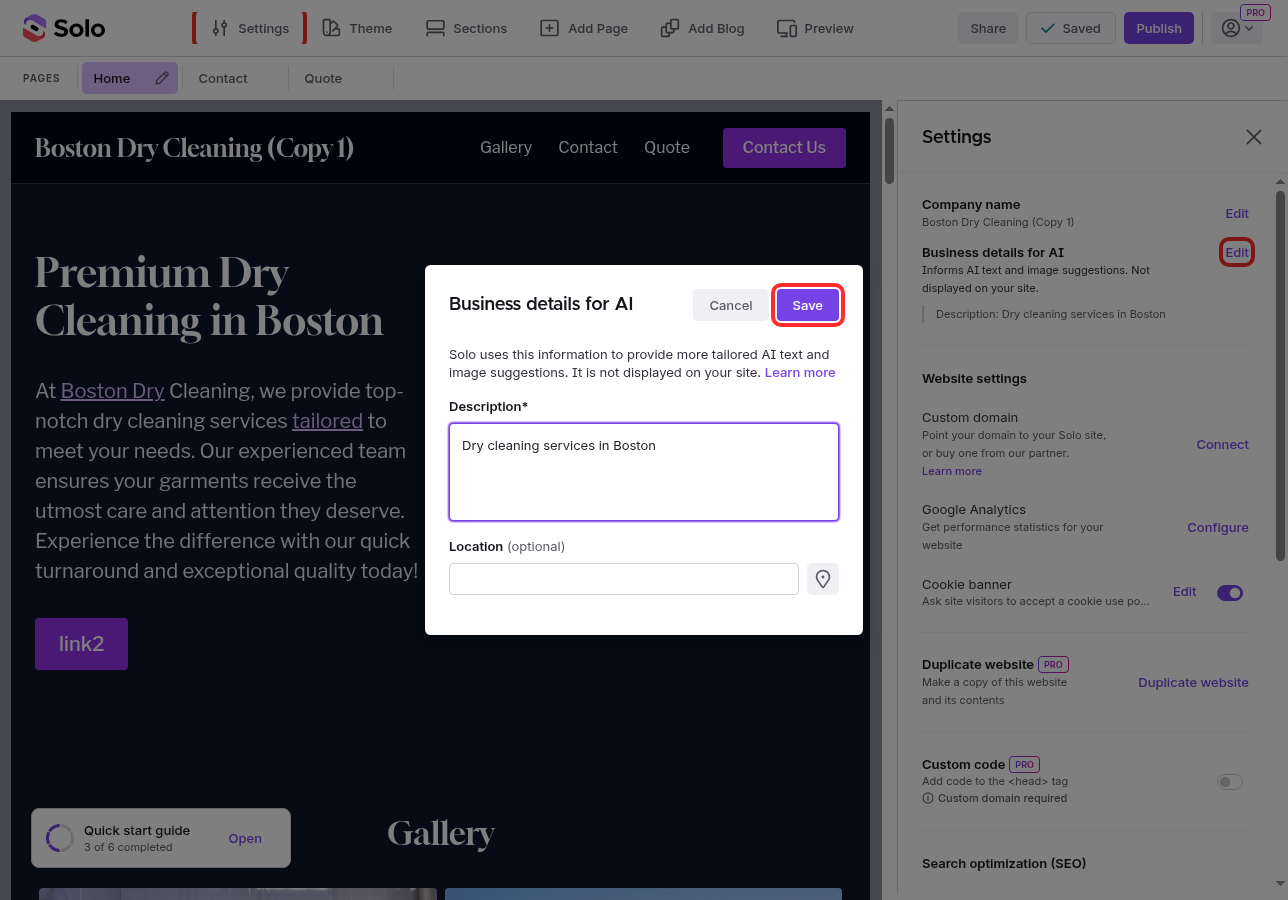This screenshot has width=1288, height=900.
Task: Click the tailored underlined link
Action: coord(327,420)
